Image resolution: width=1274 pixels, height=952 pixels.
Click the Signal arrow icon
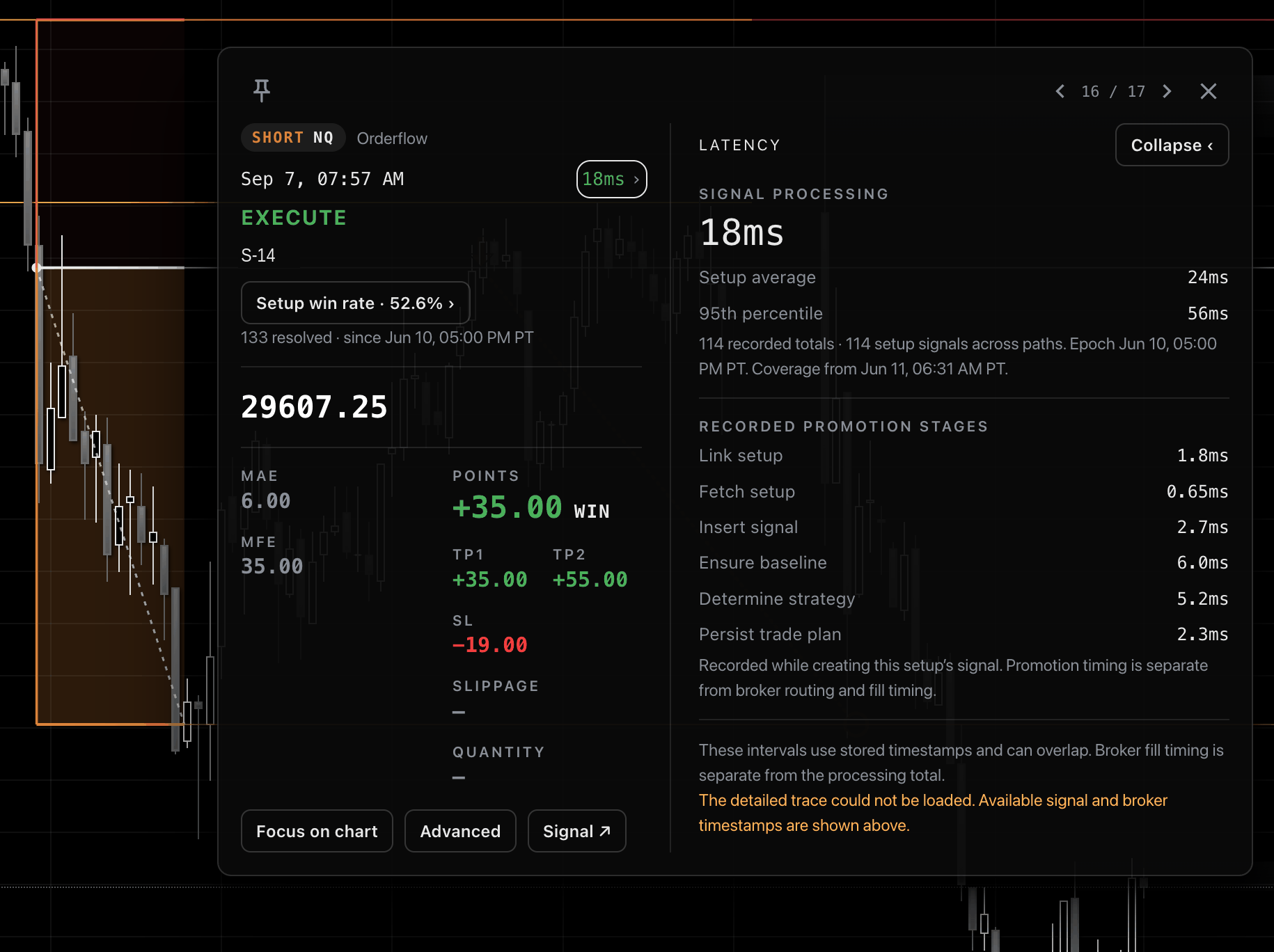click(605, 831)
